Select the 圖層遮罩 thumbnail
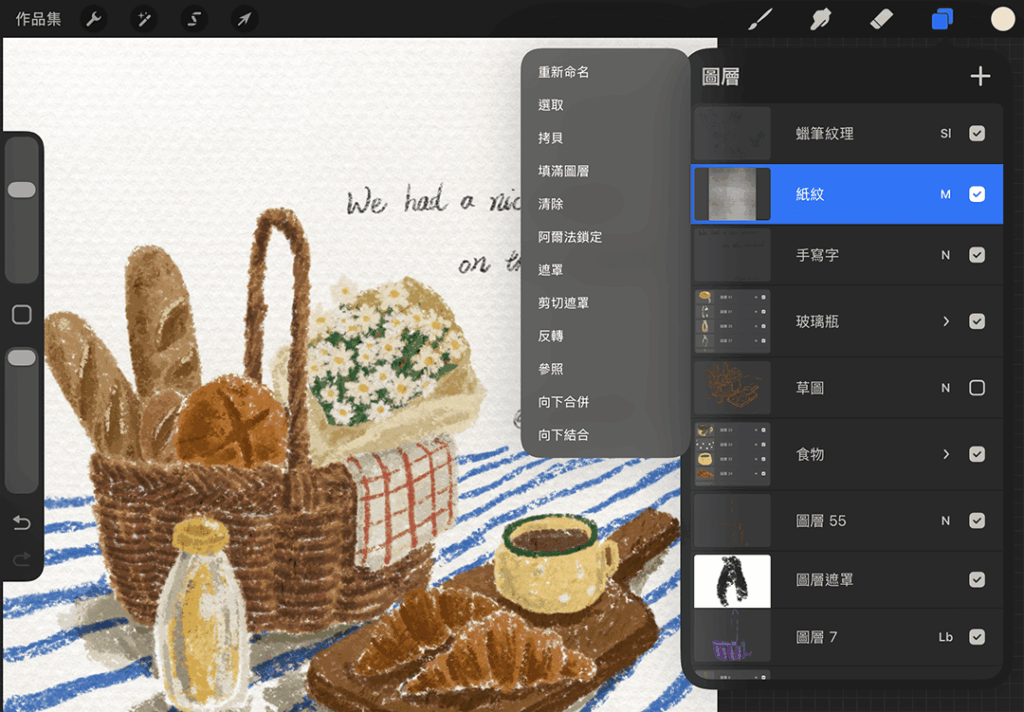Screen dimensions: 1024x712 (732, 581)
